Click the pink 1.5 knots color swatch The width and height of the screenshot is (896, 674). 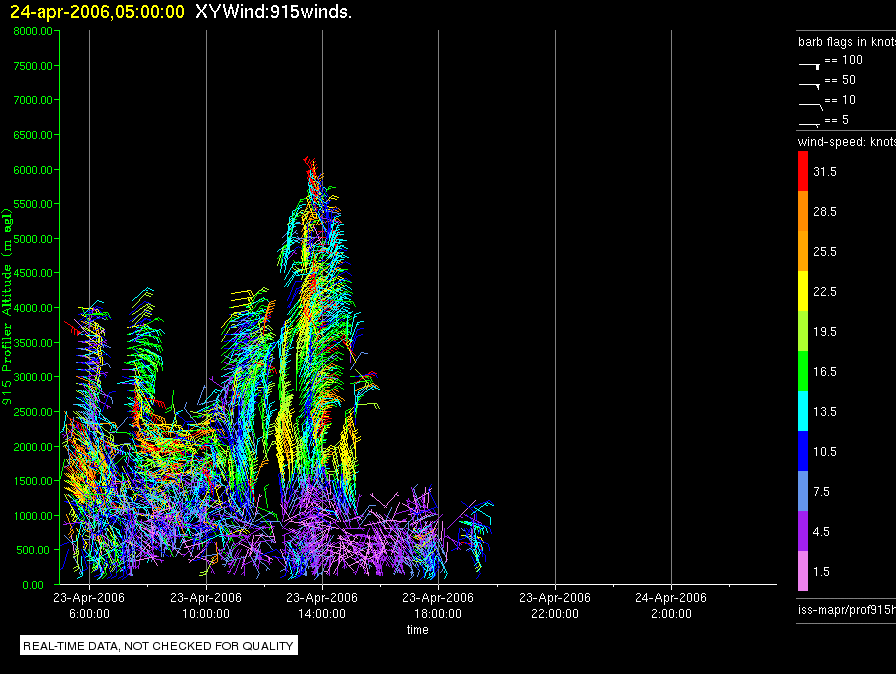pyautogui.click(x=802, y=571)
